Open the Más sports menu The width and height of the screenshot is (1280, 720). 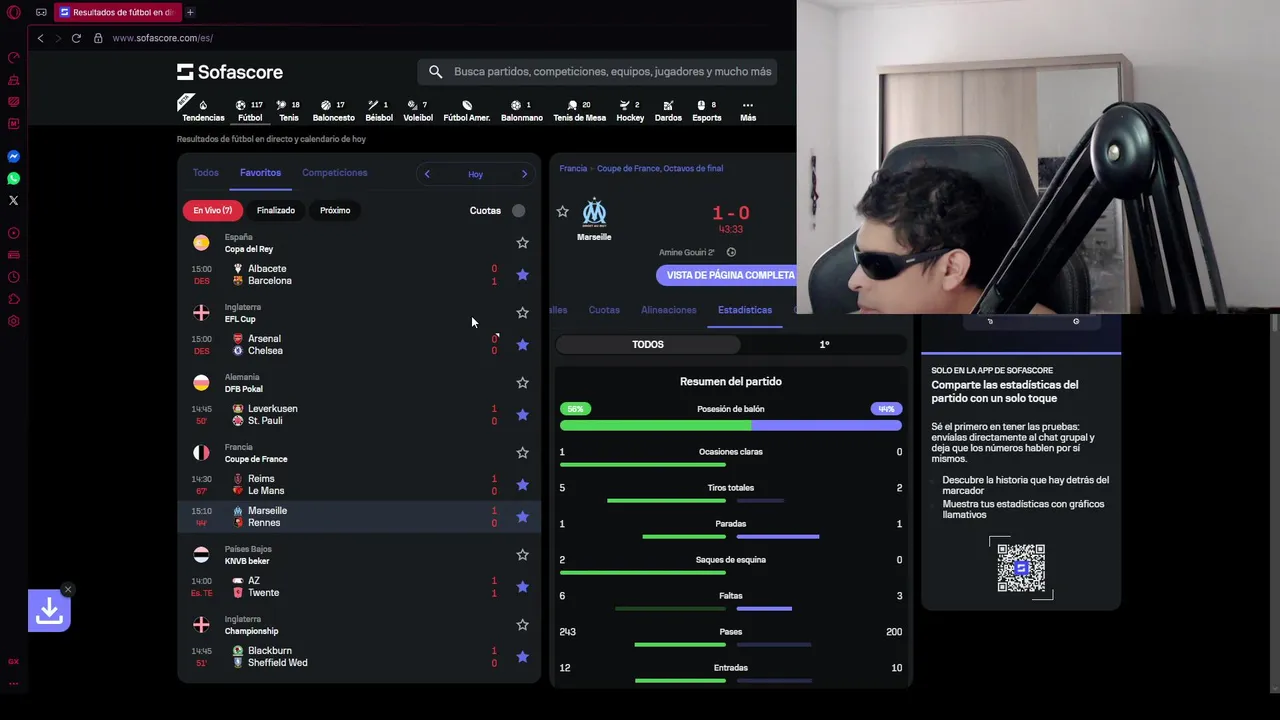point(748,110)
